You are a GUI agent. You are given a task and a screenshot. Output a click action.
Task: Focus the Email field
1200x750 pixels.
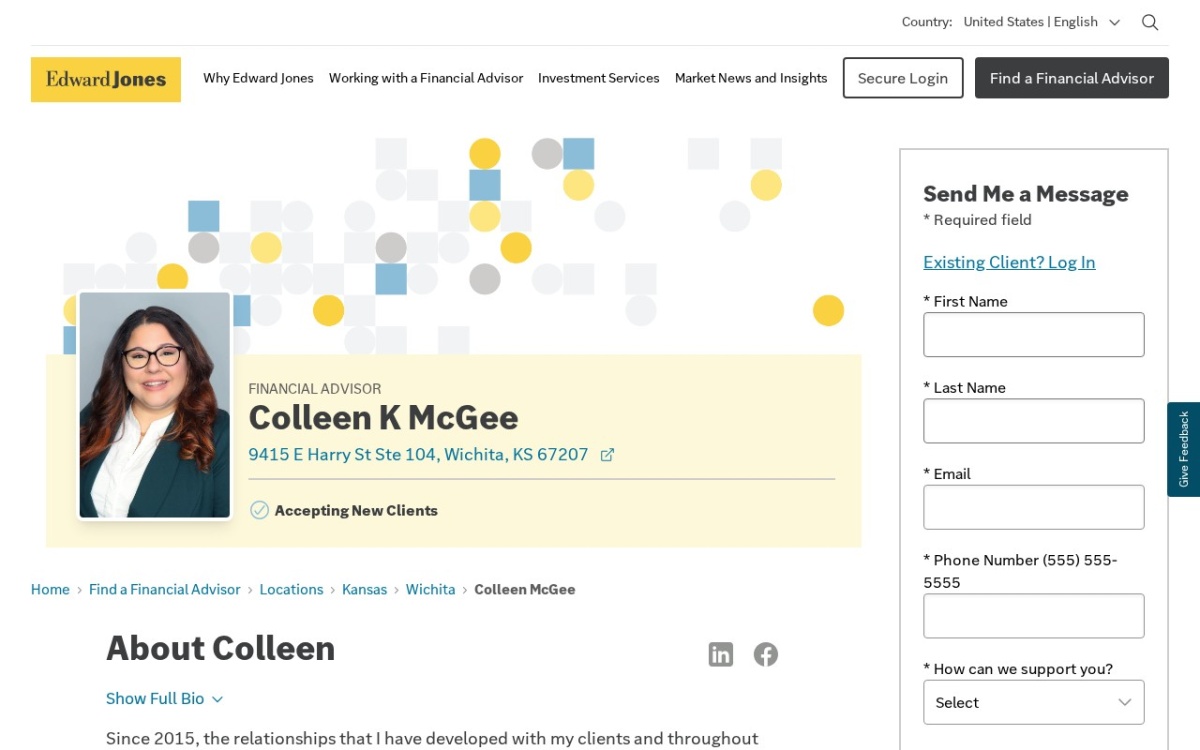coord(1034,507)
